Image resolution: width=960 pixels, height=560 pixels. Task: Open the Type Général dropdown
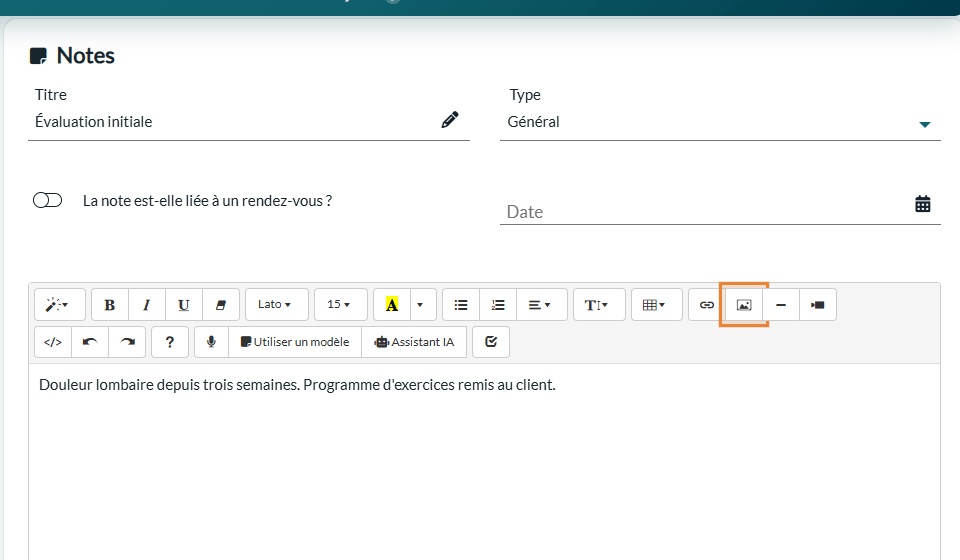[x=720, y=122]
